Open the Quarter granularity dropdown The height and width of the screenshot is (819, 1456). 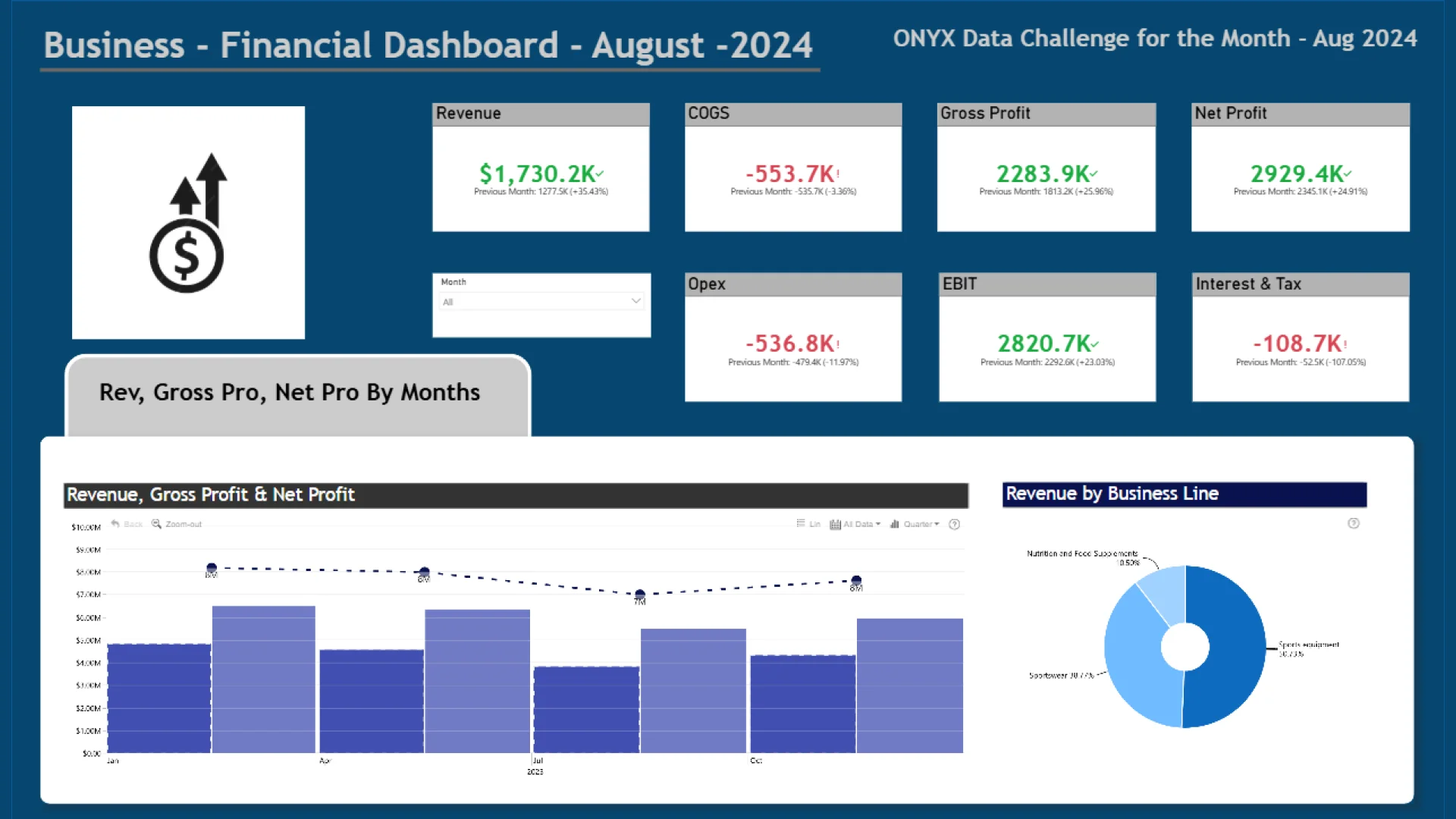pos(915,524)
